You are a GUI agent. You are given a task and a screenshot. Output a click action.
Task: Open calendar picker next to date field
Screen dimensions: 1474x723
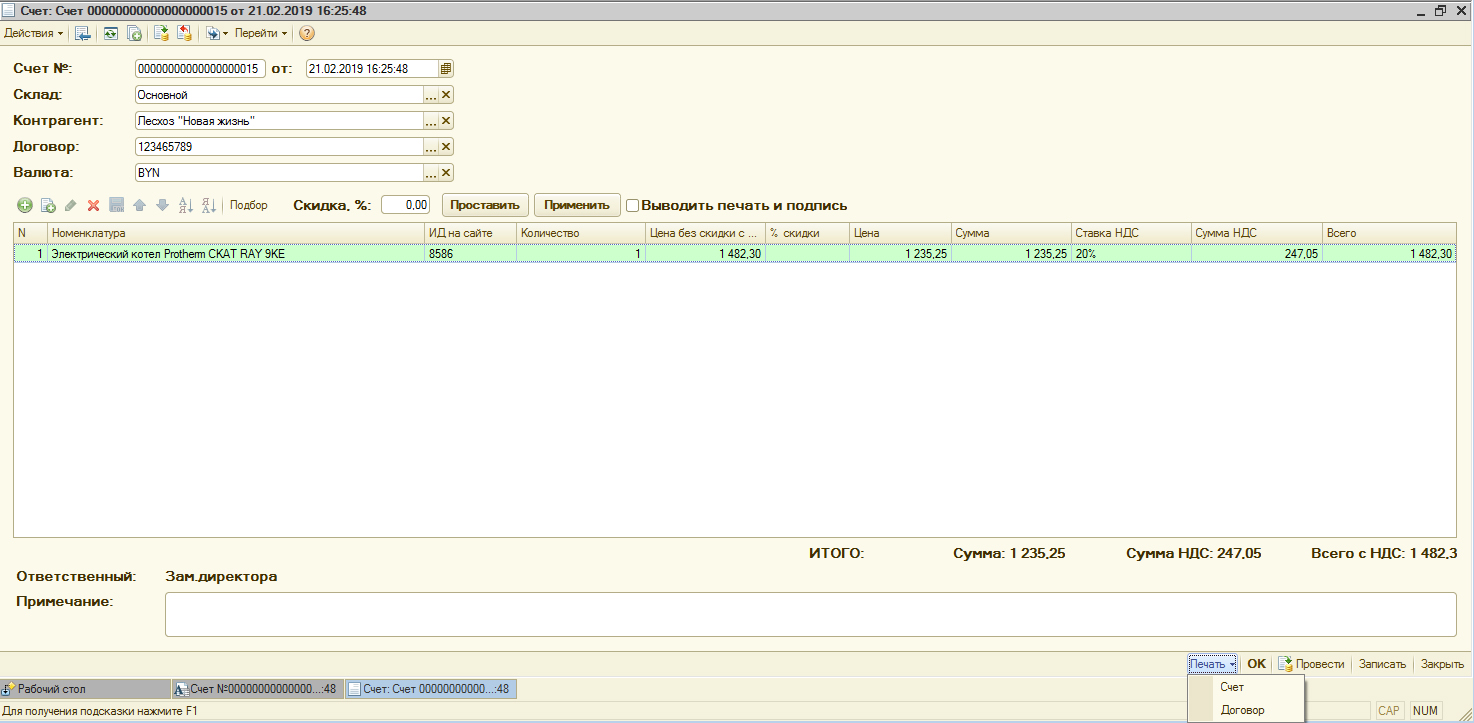pos(446,69)
